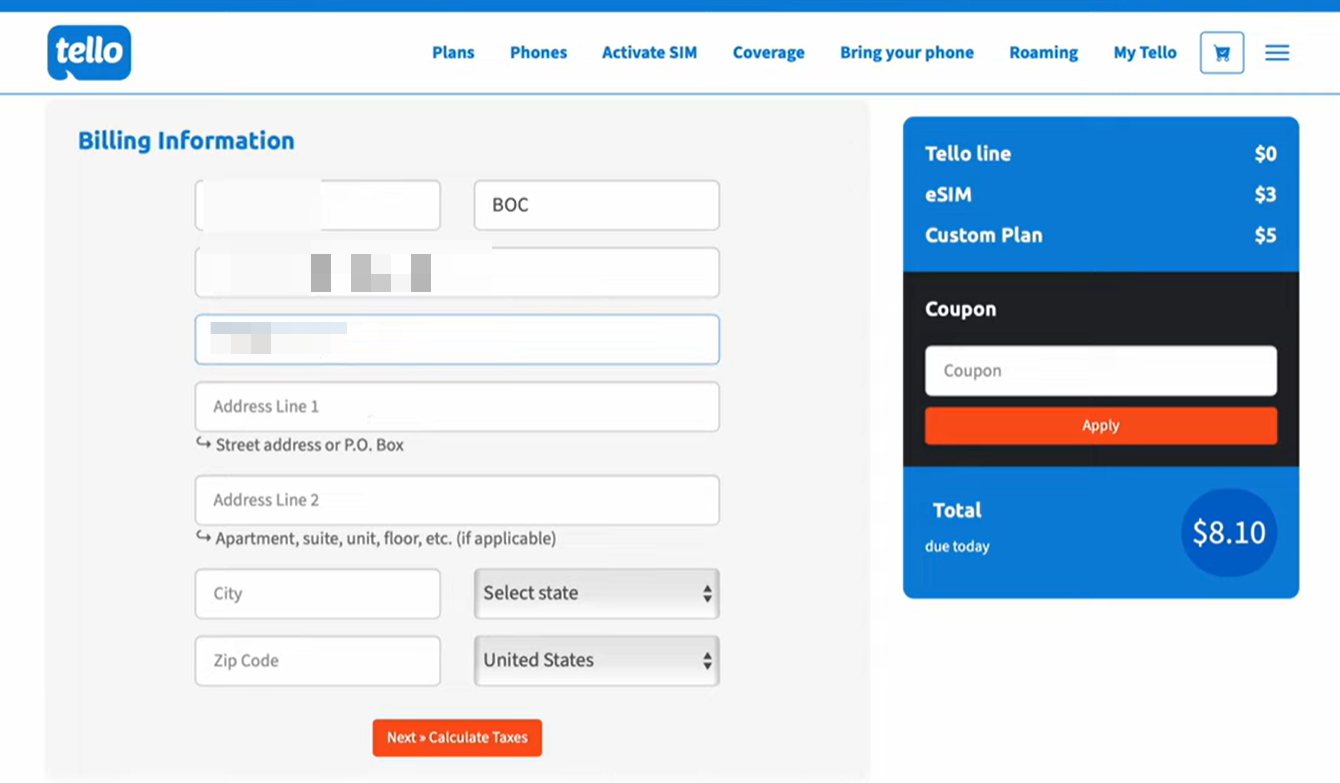Navigate to Bring your phone
1340x783 pixels.
[907, 53]
